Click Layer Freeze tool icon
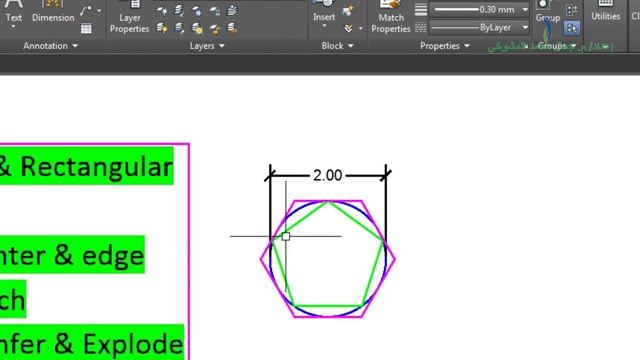 pos(197,11)
